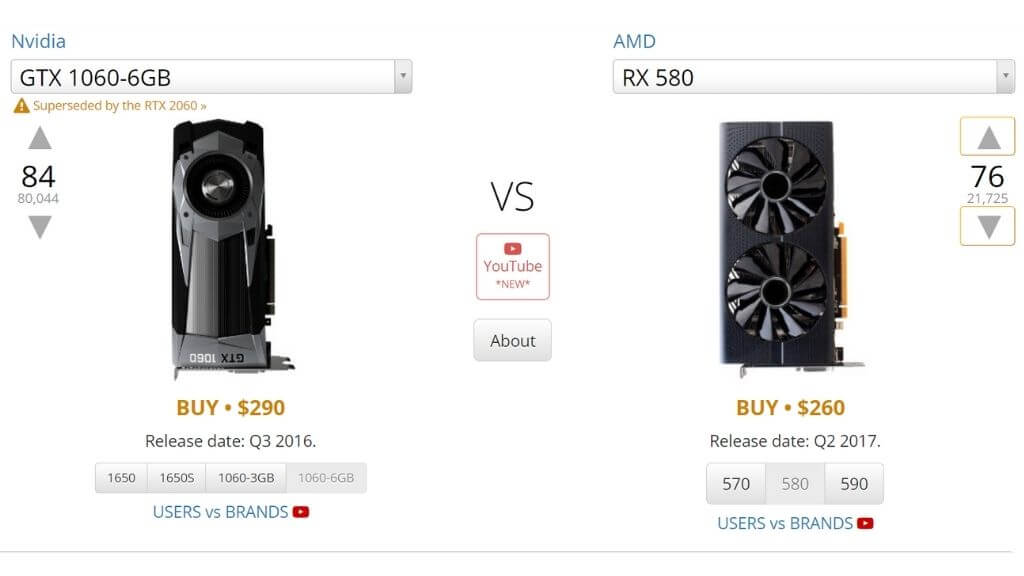Switch to the 1650S model tab

coord(176,478)
